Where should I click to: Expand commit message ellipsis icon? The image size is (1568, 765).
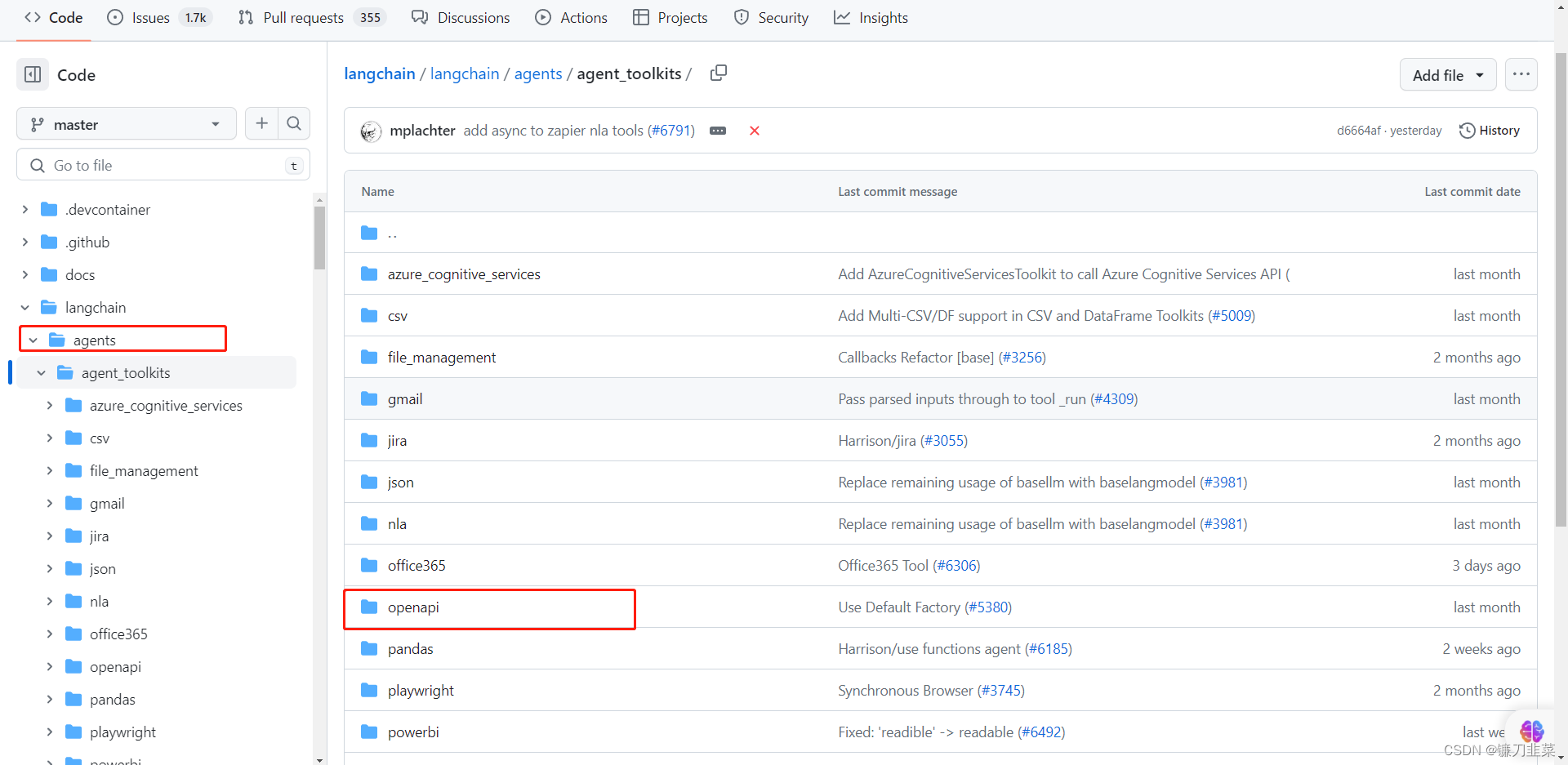click(x=718, y=131)
